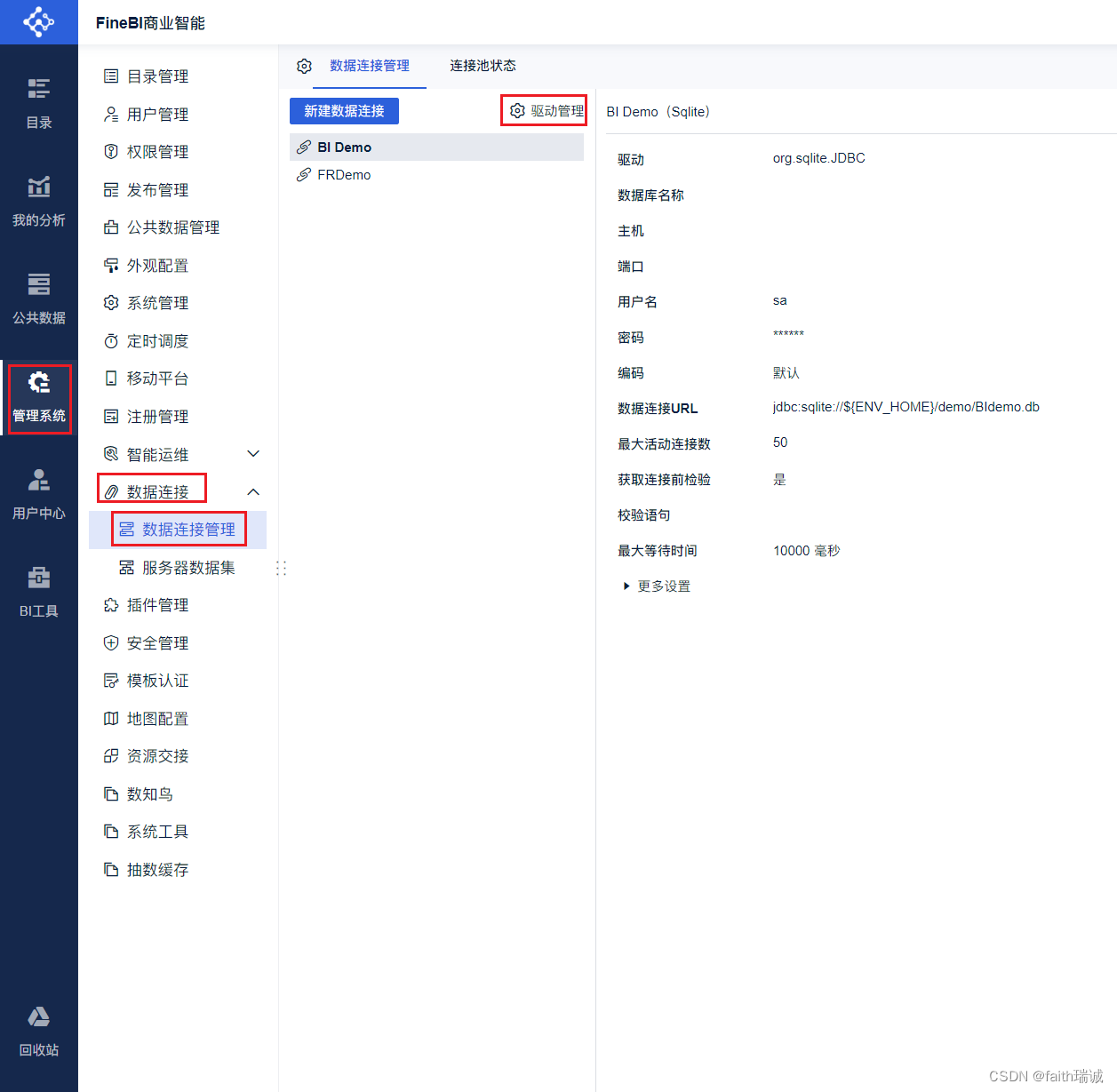The height and width of the screenshot is (1092, 1117).
Task: Collapse the 数据连接 menu chevron
Action: click(253, 492)
